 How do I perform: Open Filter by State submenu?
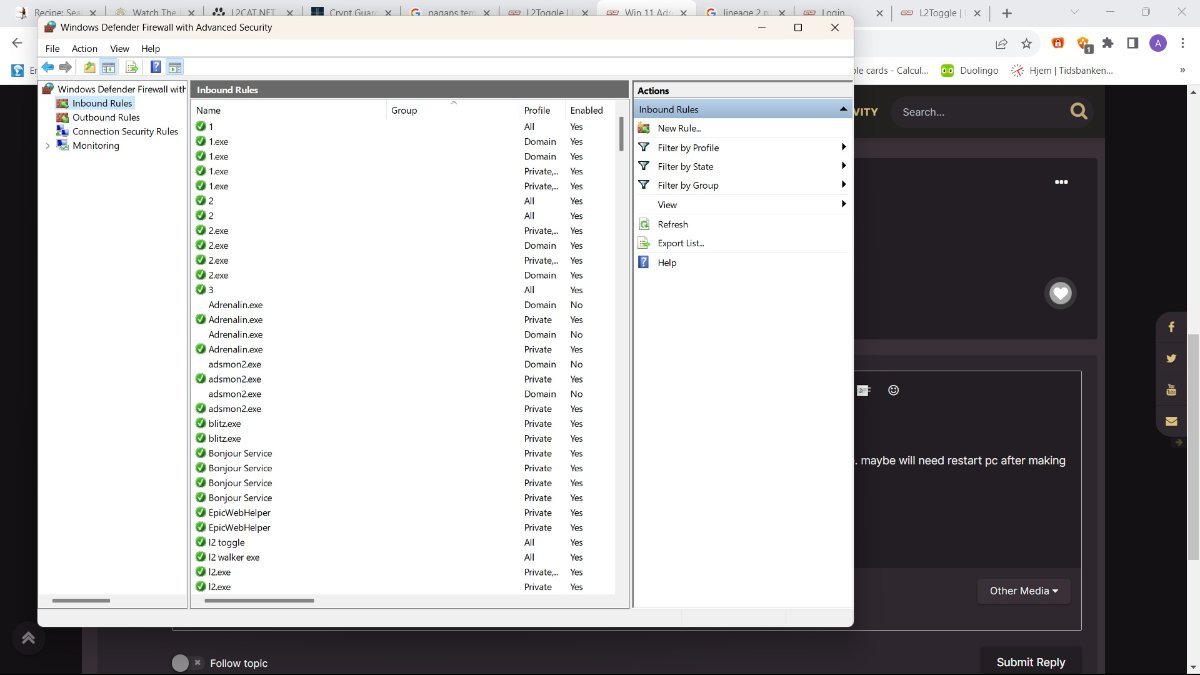685,166
